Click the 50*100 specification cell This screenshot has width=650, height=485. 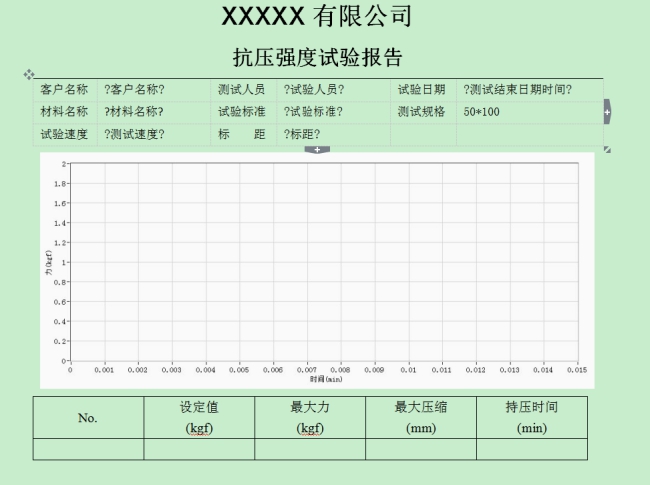(482, 112)
